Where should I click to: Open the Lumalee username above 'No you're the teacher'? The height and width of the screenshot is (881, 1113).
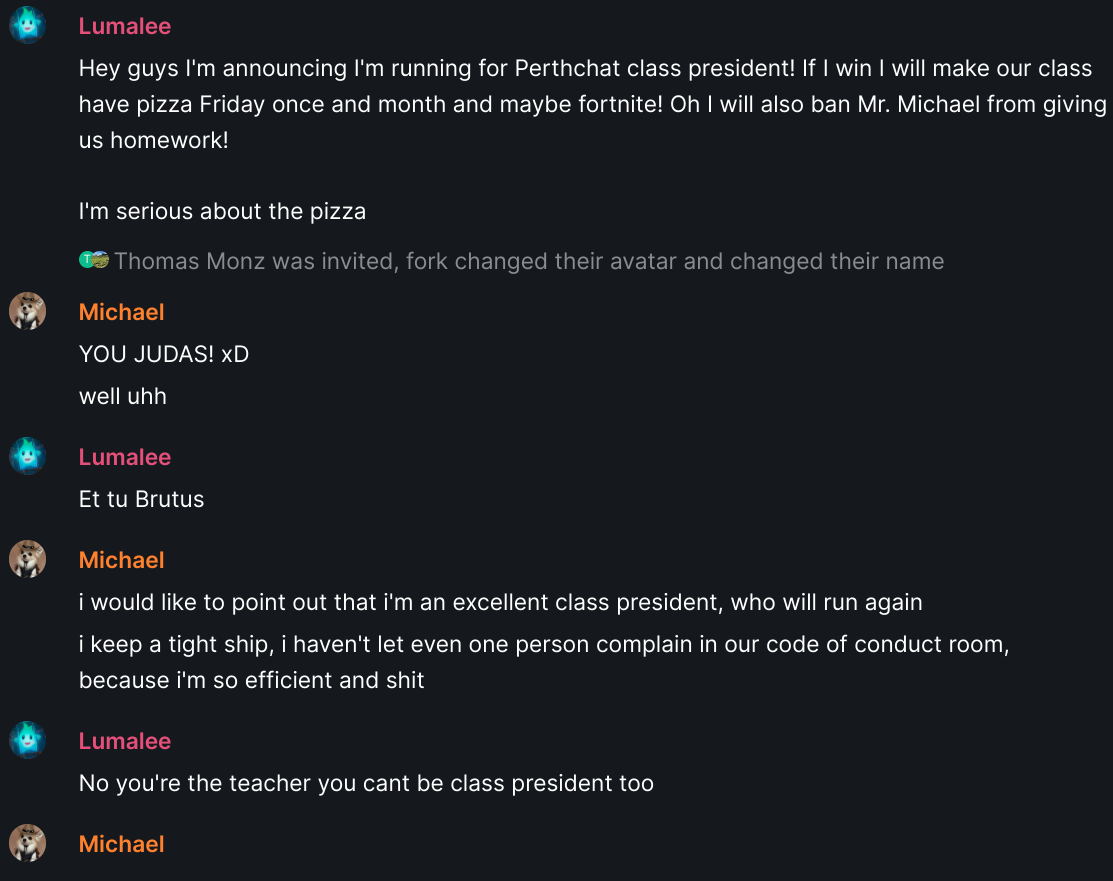pyautogui.click(x=125, y=741)
